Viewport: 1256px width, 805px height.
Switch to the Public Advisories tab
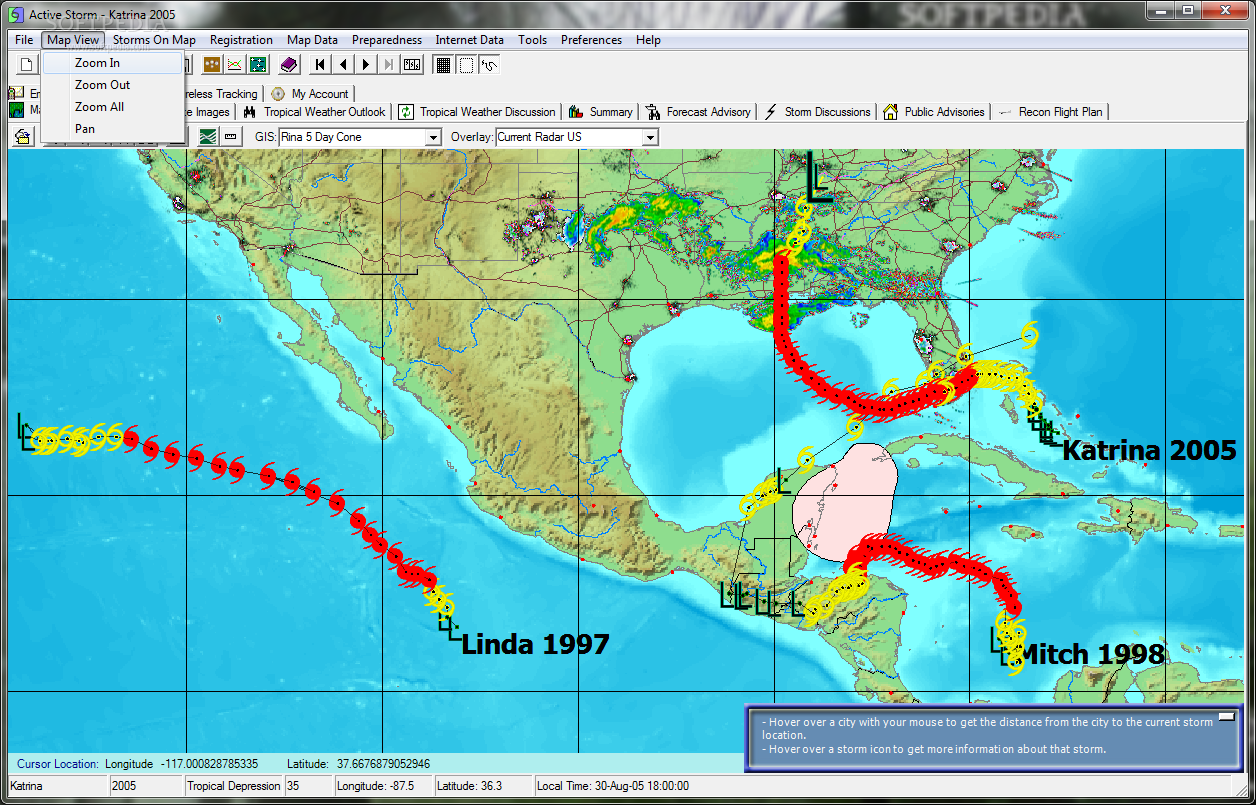click(x=934, y=112)
